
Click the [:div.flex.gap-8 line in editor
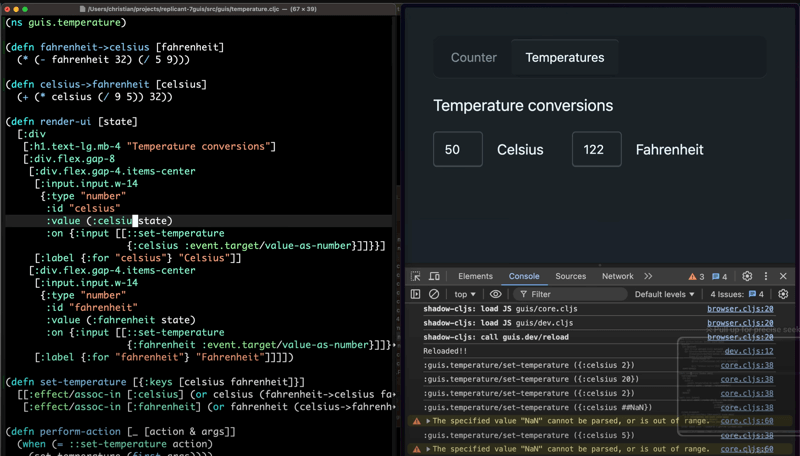tap(69, 159)
